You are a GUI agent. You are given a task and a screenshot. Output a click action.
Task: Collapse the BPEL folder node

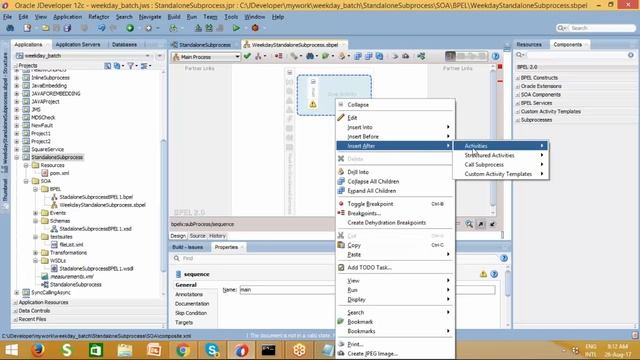click(35, 189)
